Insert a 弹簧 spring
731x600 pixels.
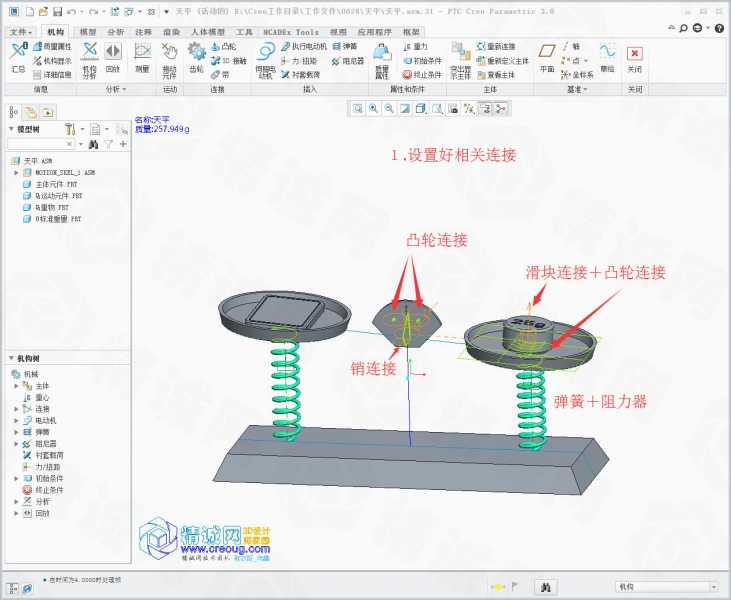pyautogui.click(x=345, y=46)
